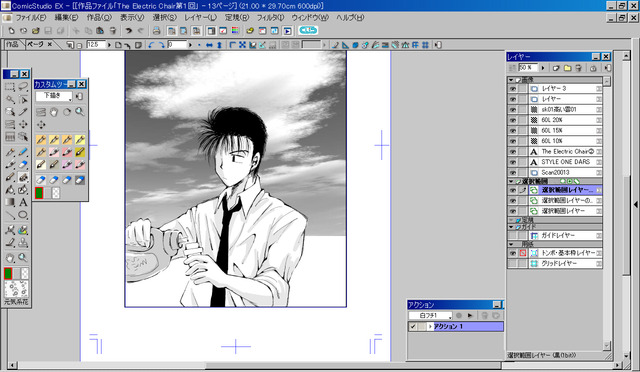Image resolution: width=640 pixels, height=372 pixels.
Task: Open the レイヤー menu
Action: [200, 18]
